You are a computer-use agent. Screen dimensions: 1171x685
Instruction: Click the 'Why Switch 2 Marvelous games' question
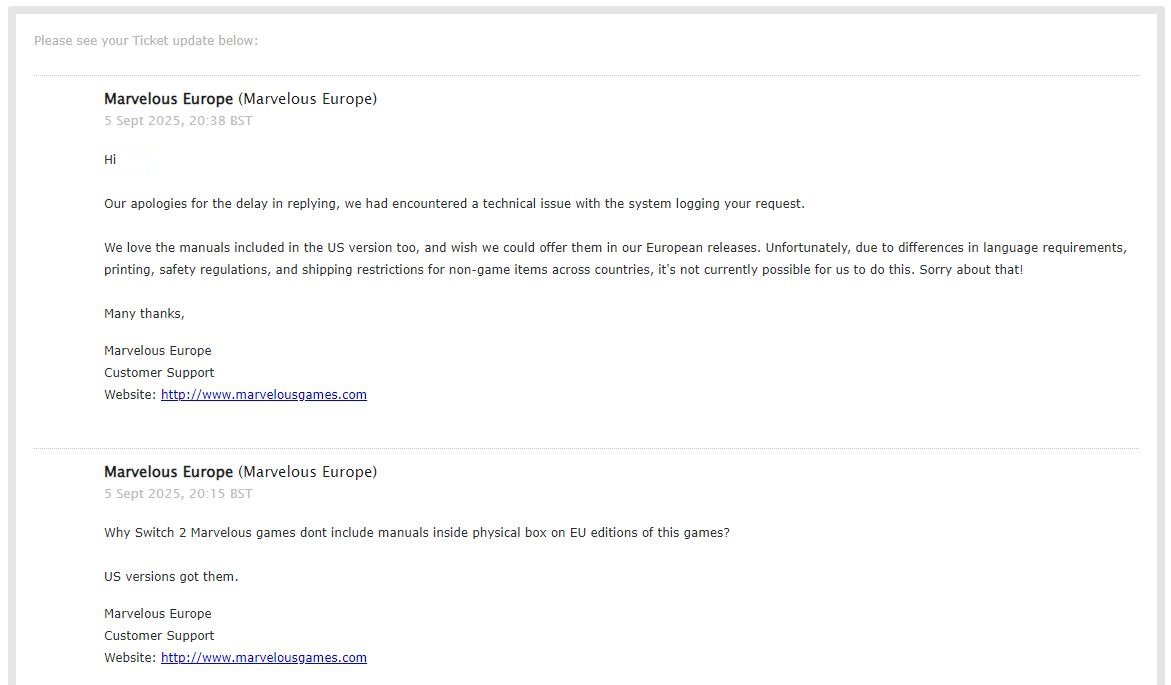coord(417,533)
